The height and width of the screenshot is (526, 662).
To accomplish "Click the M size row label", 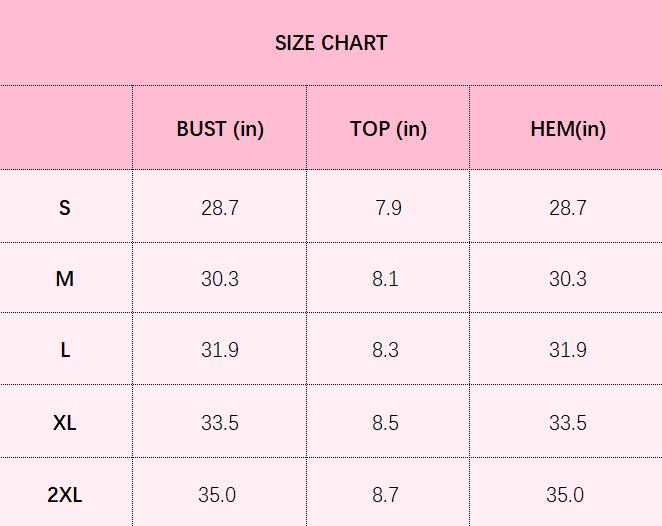I will click(65, 279).
